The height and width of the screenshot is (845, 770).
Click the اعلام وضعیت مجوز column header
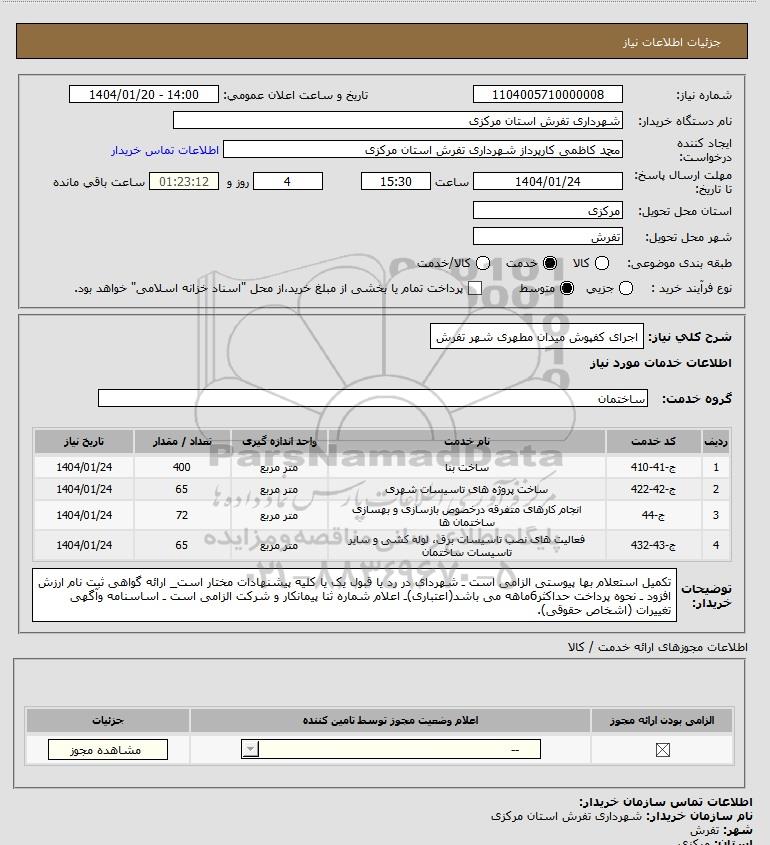(390, 721)
